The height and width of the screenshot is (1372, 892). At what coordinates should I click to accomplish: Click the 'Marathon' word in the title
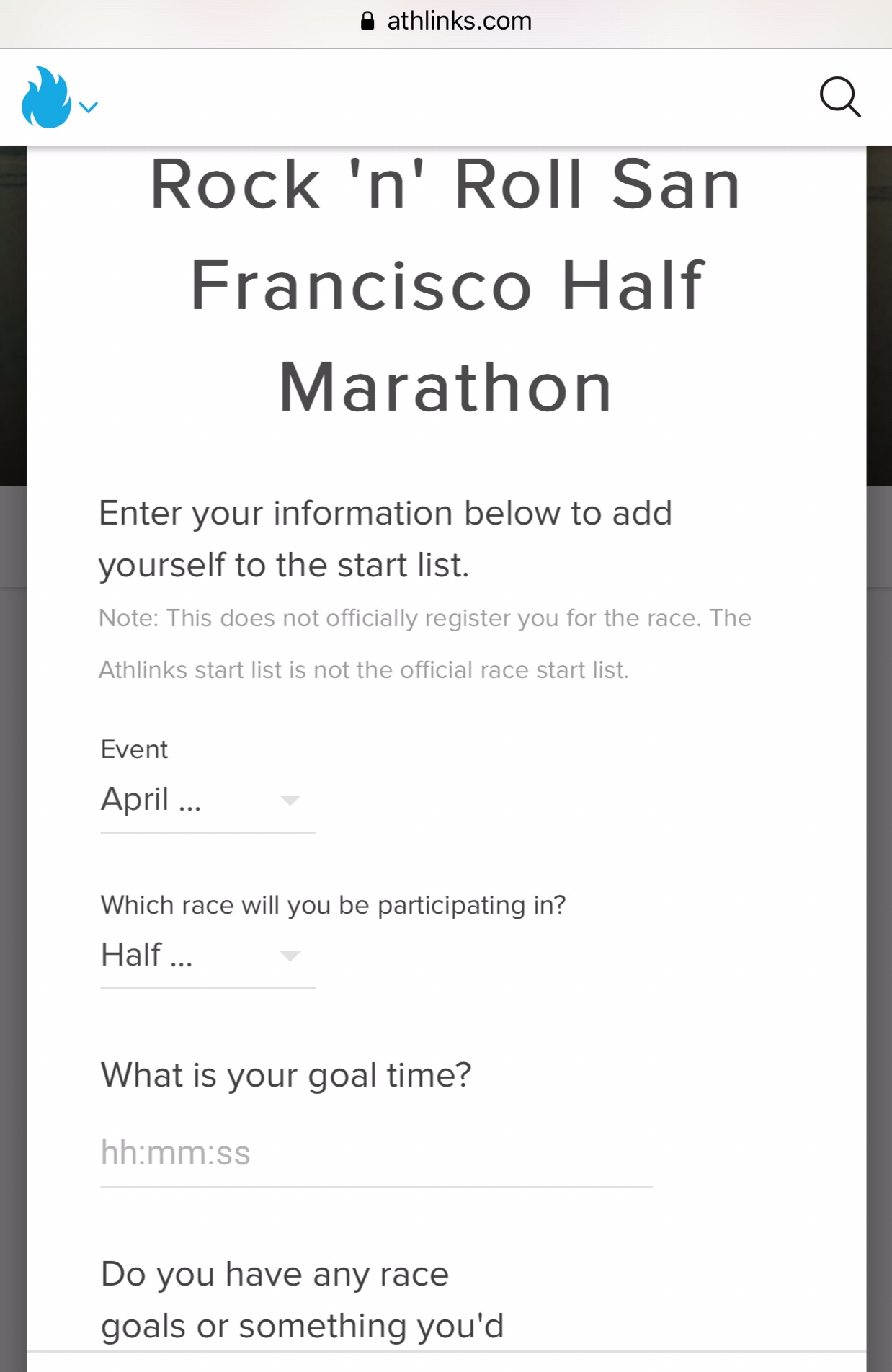coord(445,388)
